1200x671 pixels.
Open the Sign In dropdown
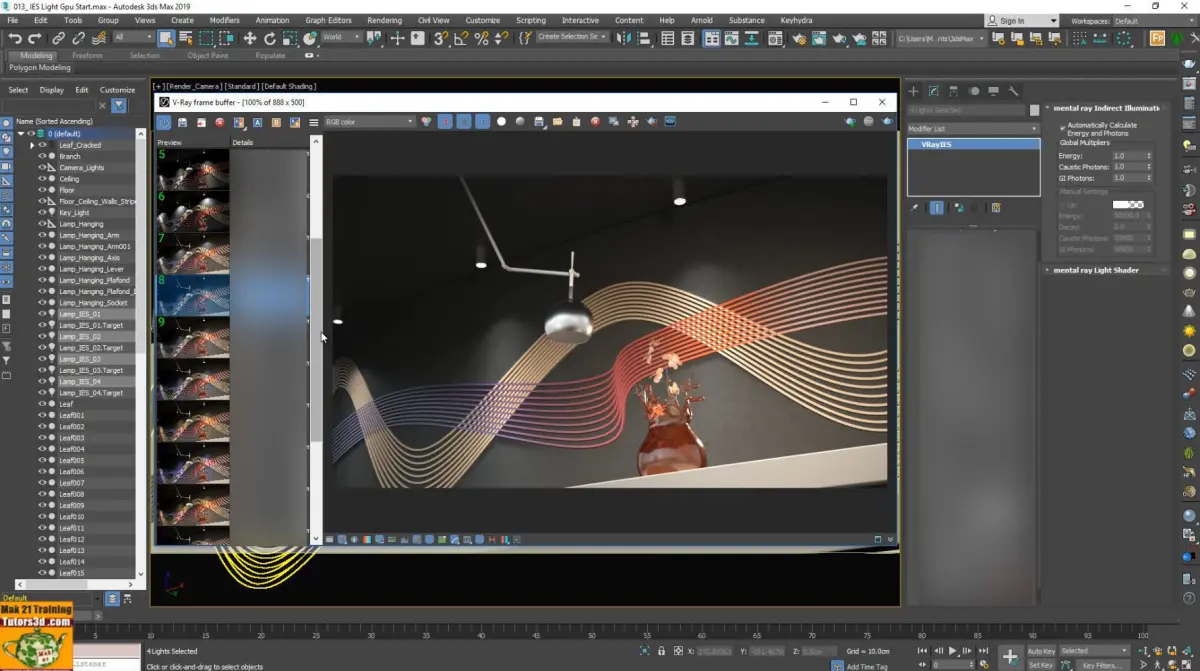pos(1021,21)
